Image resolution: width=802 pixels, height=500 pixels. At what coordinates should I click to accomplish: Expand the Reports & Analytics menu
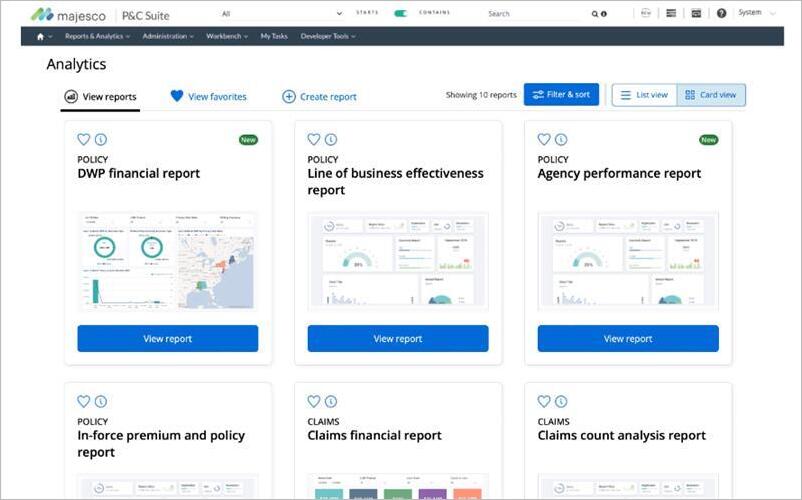(97, 36)
